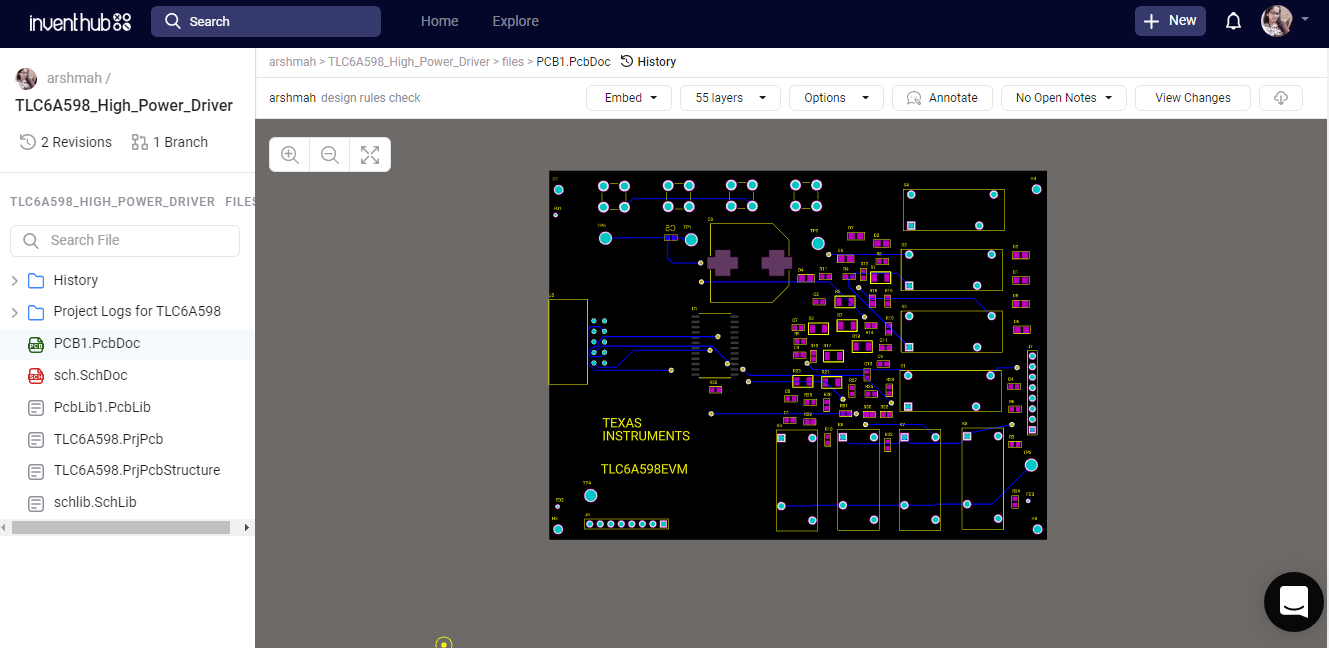
Task: Click the Search File input
Action: coord(125,240)
